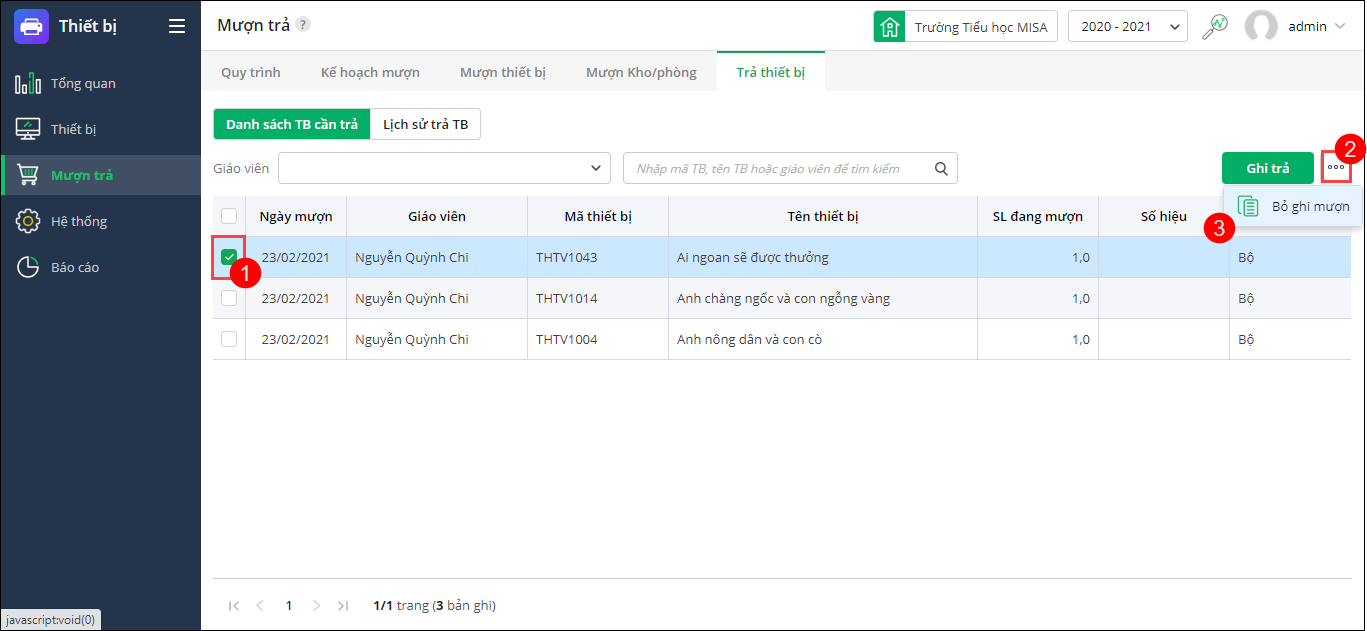1367x631 pixels.
Task: Switch to the Mượn thiết bị tab
Action: click(503, 72)
